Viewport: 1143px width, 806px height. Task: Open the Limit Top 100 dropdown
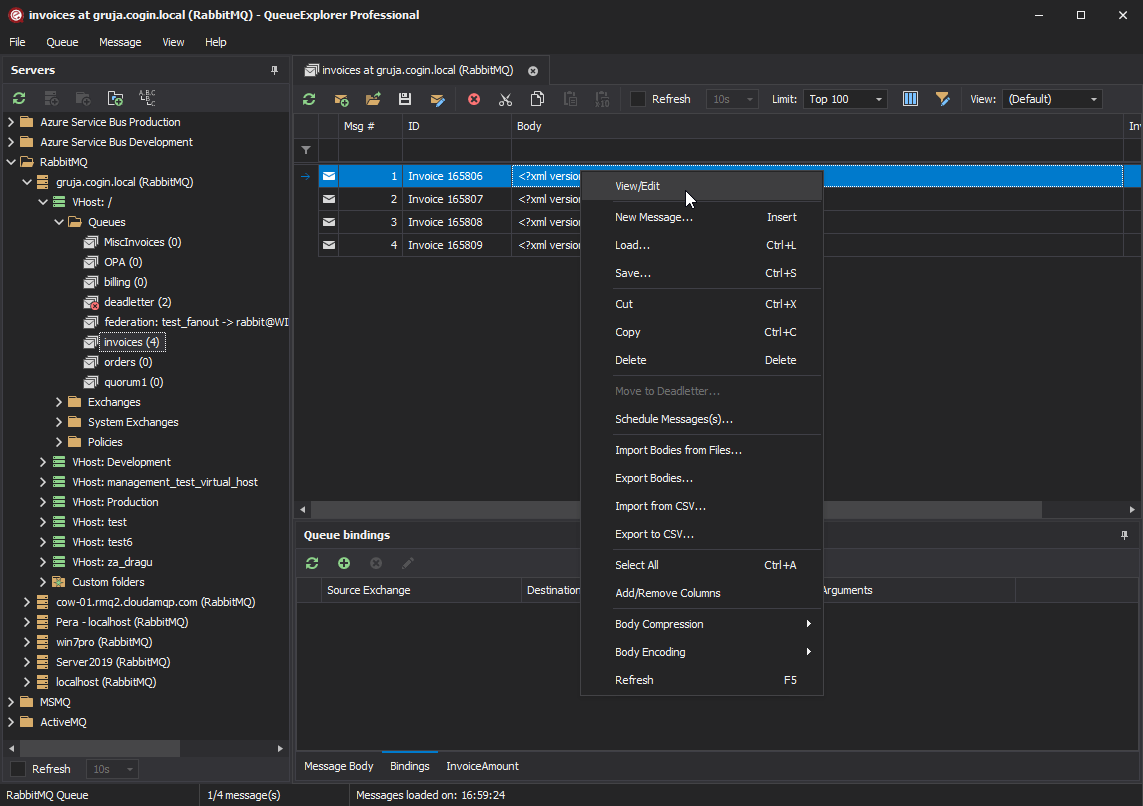coord(845,99)
